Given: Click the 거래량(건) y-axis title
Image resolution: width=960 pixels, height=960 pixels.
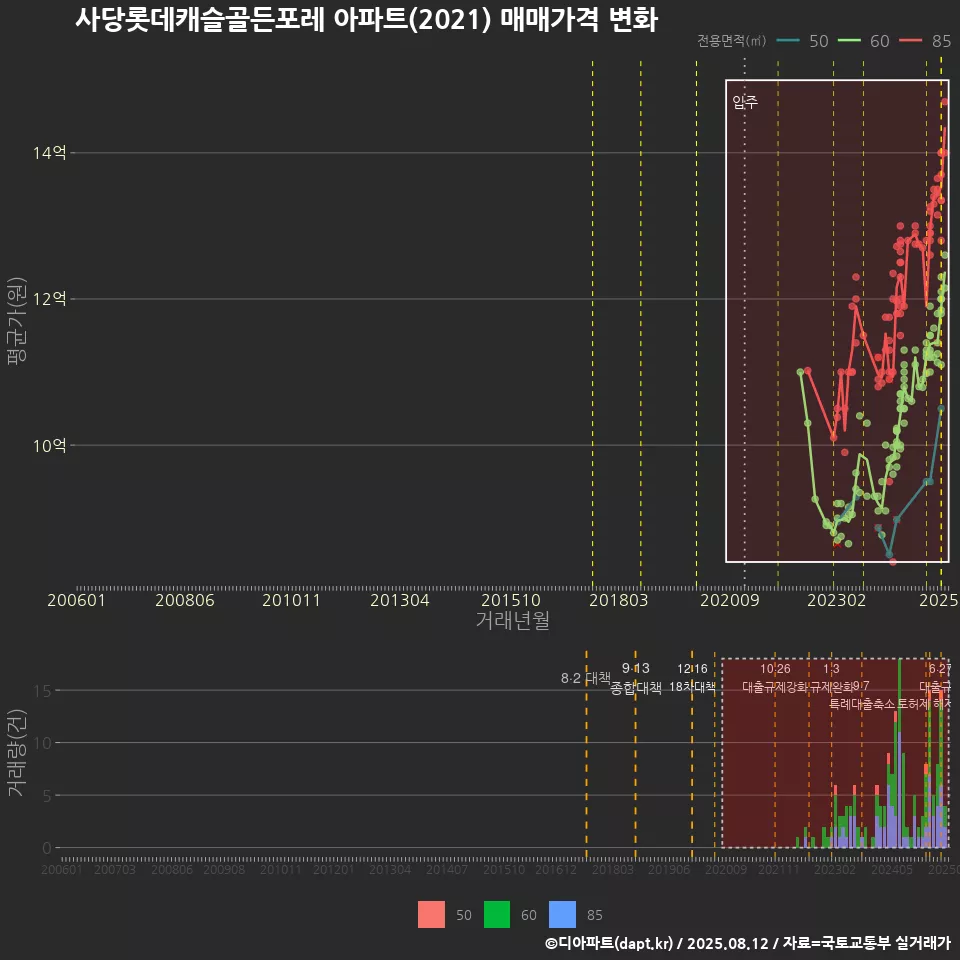Looking at the screenshot, I should tap(17, 752).
